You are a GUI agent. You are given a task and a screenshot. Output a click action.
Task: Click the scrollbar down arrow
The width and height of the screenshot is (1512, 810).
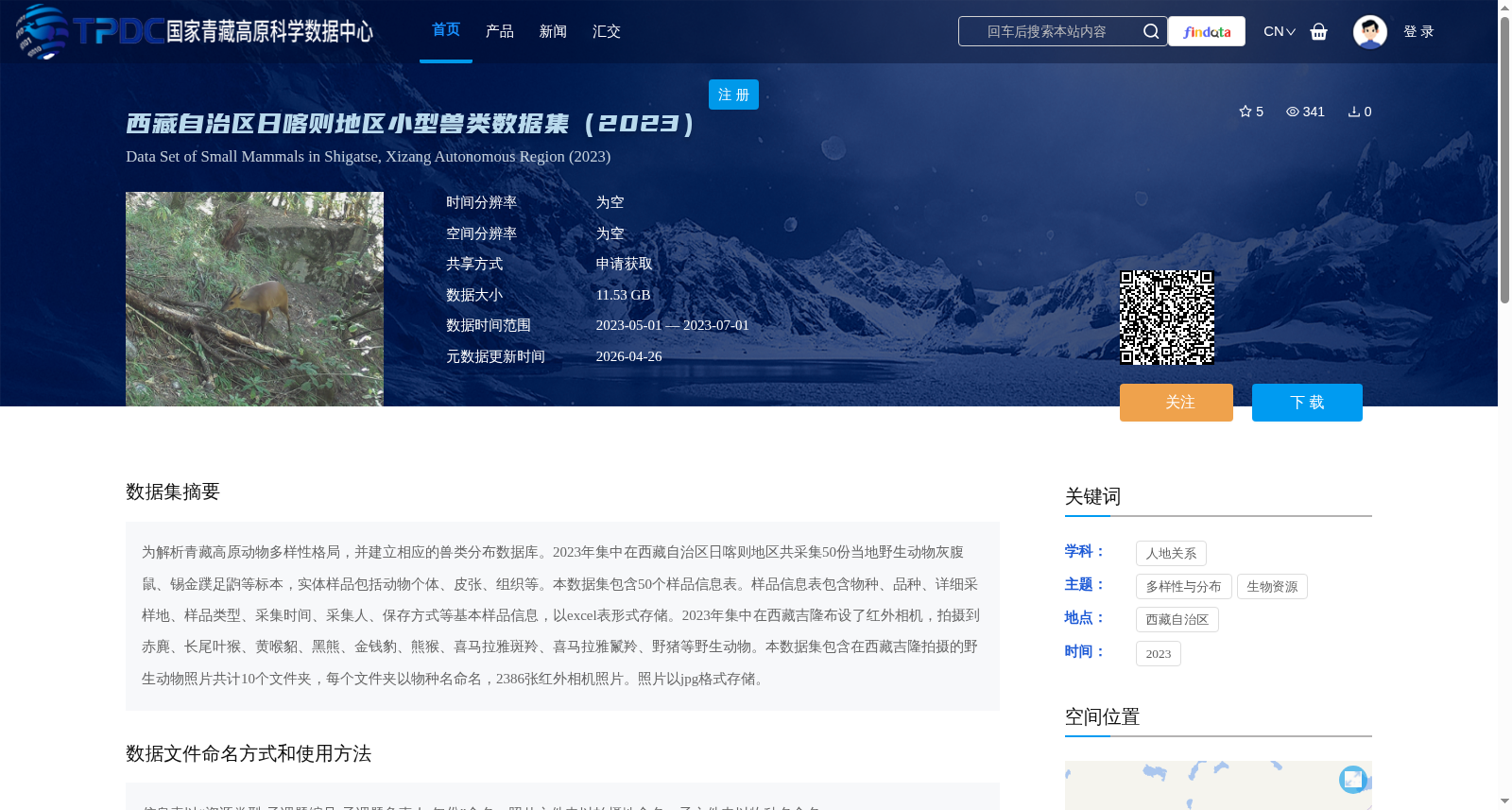[x=1504, y=801]
